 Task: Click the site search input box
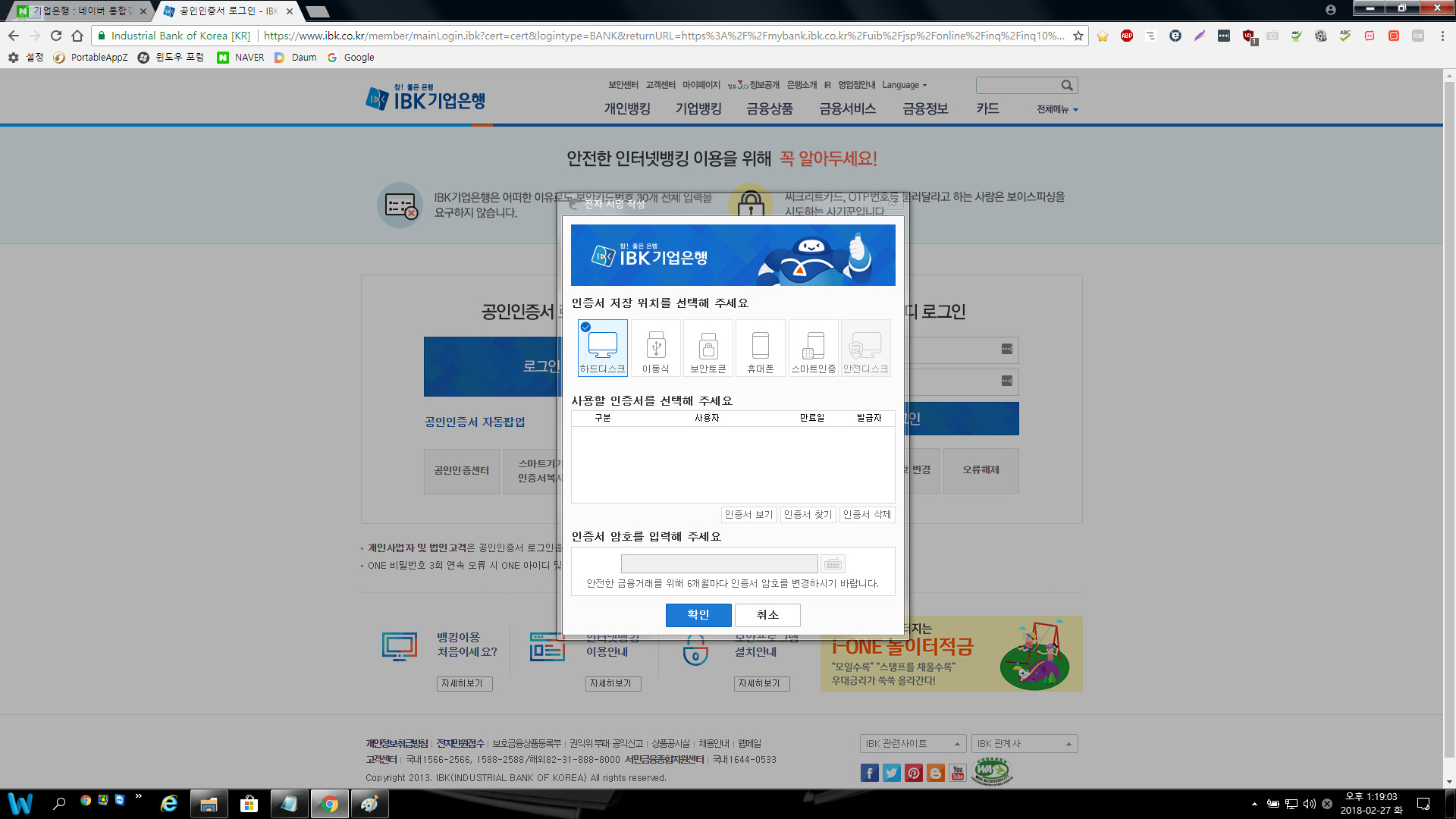(x=1018, y=85)
